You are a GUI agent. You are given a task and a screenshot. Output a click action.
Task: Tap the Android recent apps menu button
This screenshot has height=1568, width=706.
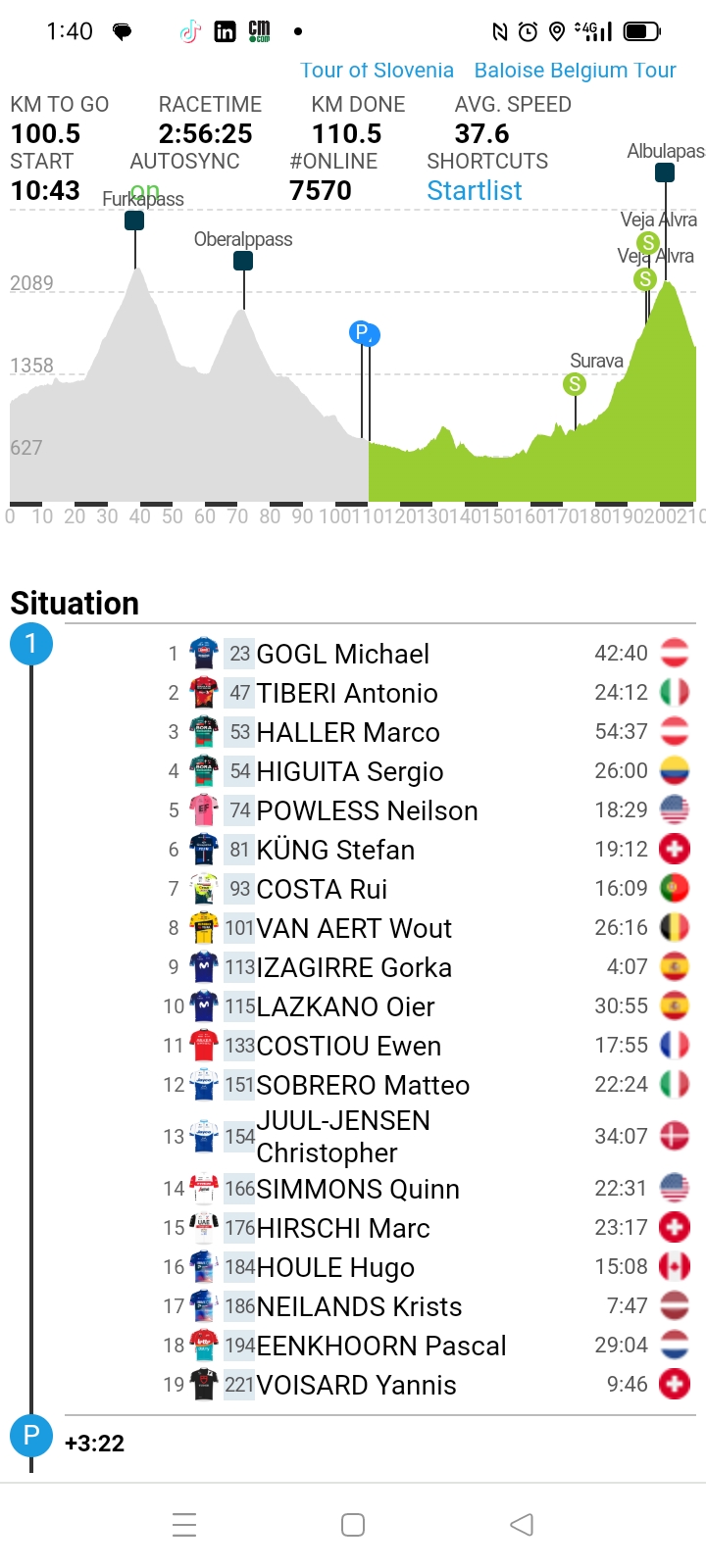pyautogui.click(x=184, y=1525)
